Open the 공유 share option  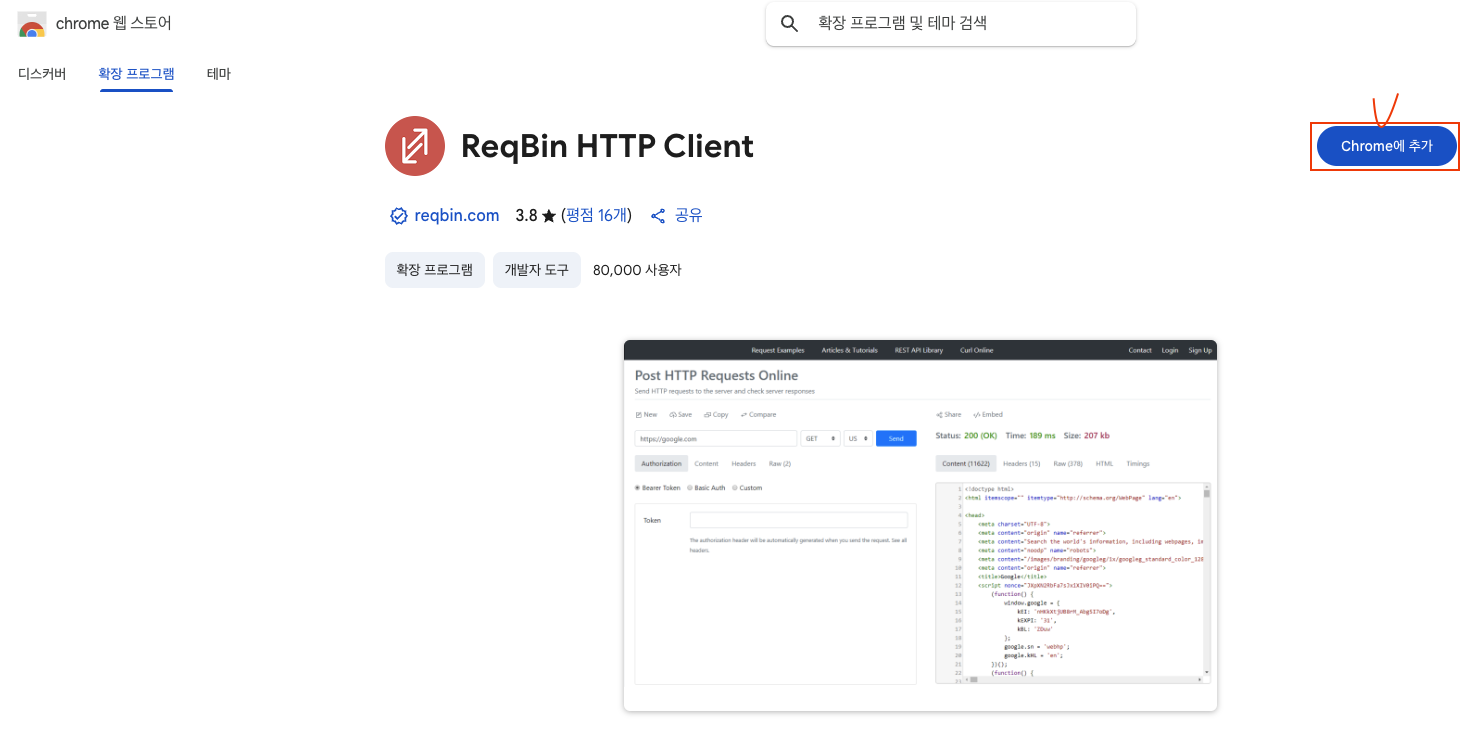point(676,215)
